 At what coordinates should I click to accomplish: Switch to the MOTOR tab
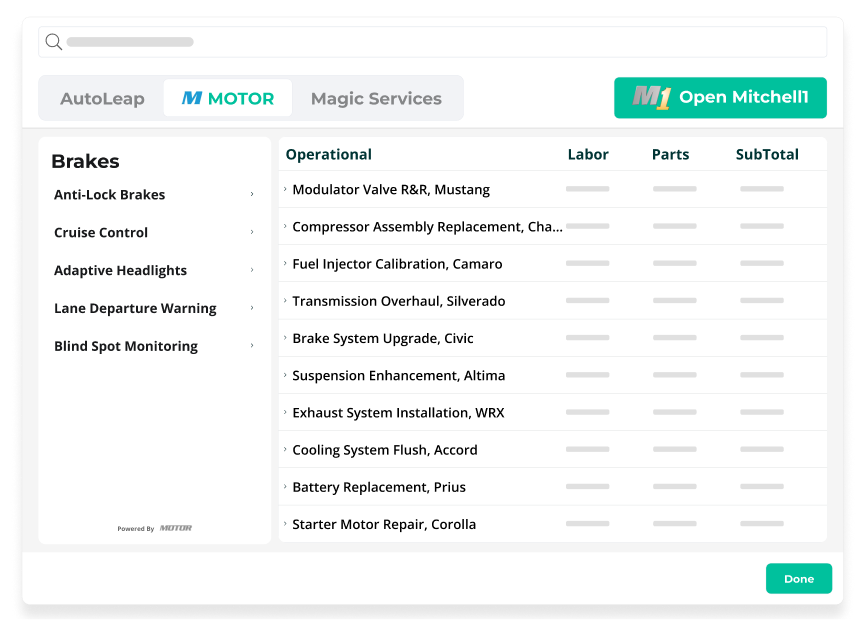click(228, 98)
